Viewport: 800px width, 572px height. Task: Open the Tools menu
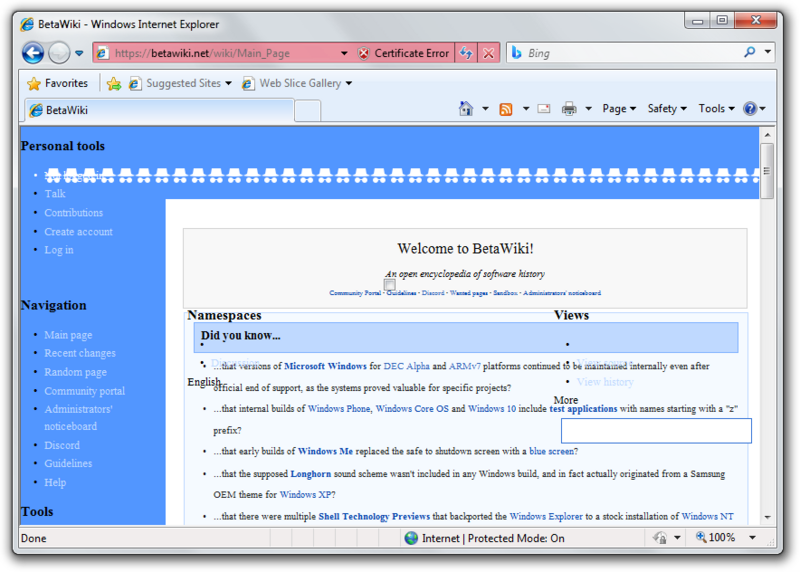(716, 108)
